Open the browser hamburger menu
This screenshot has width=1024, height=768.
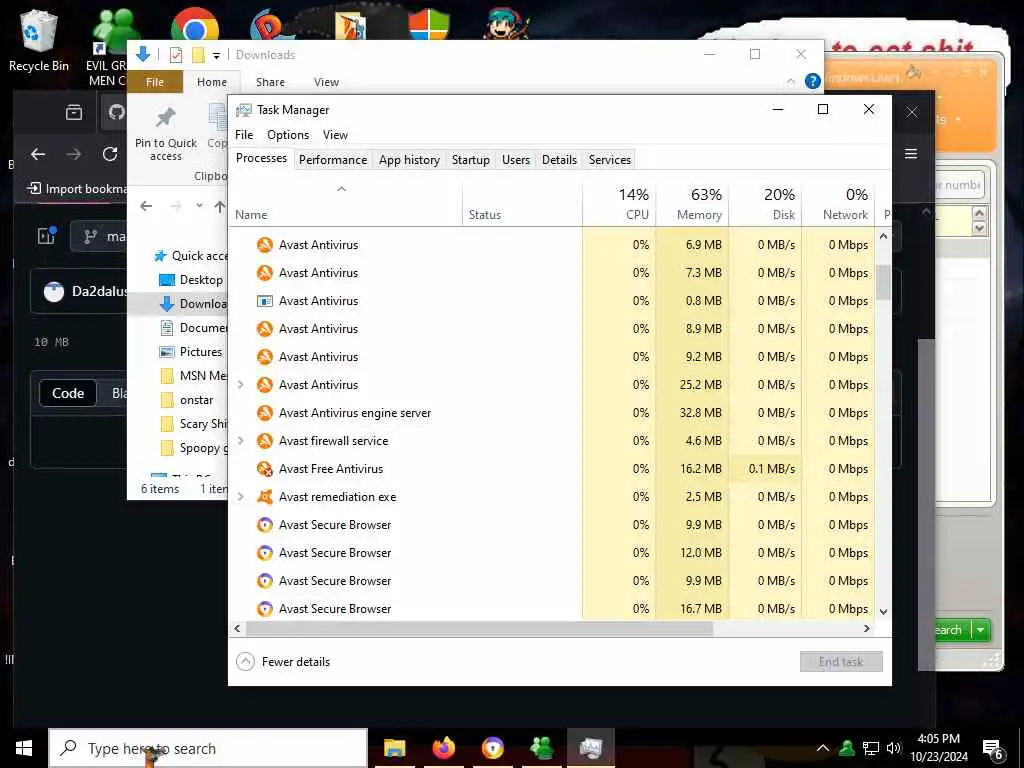[911, 153]
